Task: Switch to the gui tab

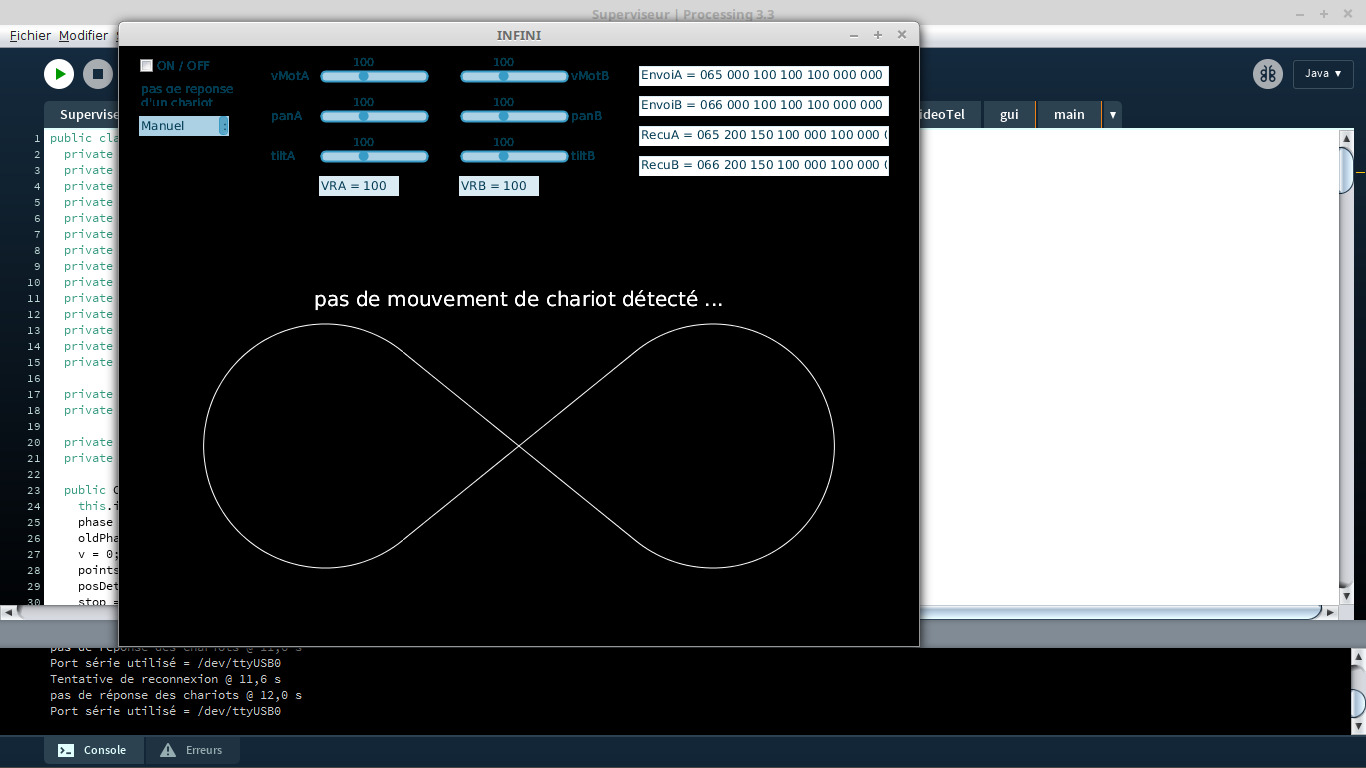Action: [1009, 115]
